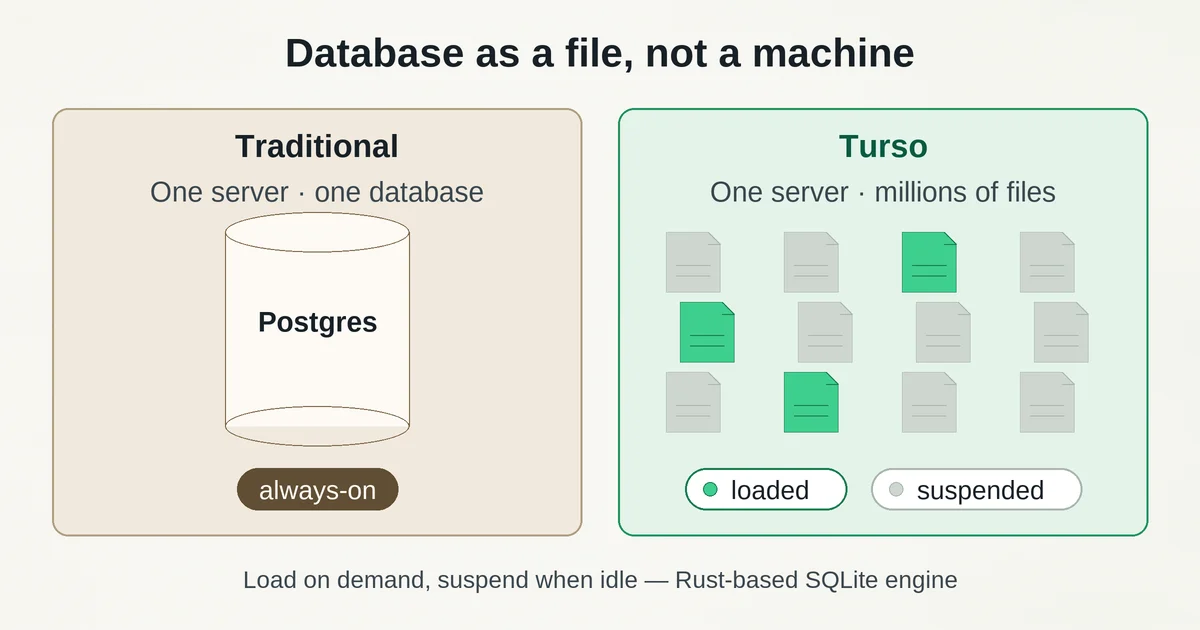Click the "Turso" heading
Viewport: 1200px width, 630px height.
pos(883,146)
